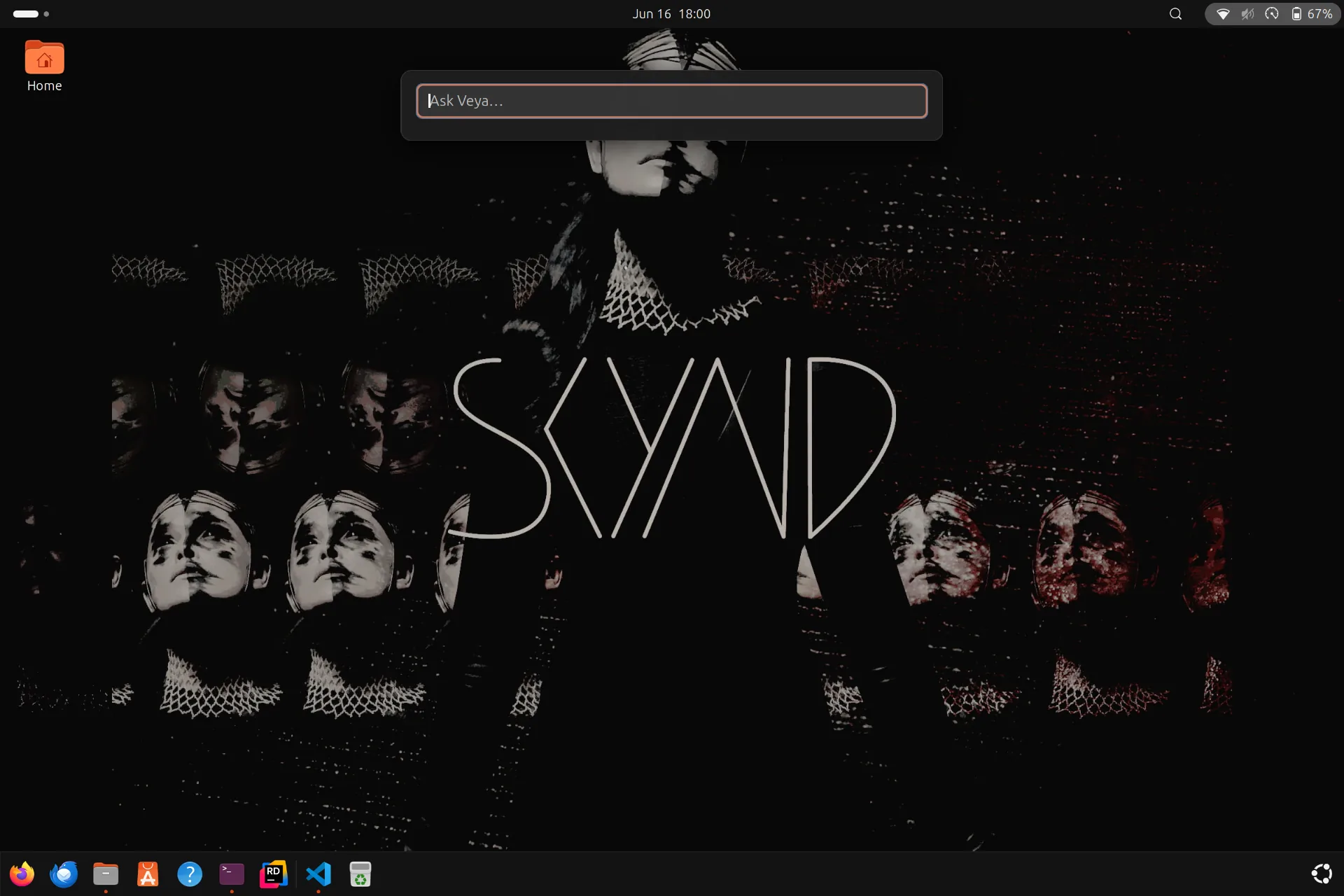Click the search magnifier in top bar
Image resolution: width=1344 pixels, height=896 pixels.
1176,14
